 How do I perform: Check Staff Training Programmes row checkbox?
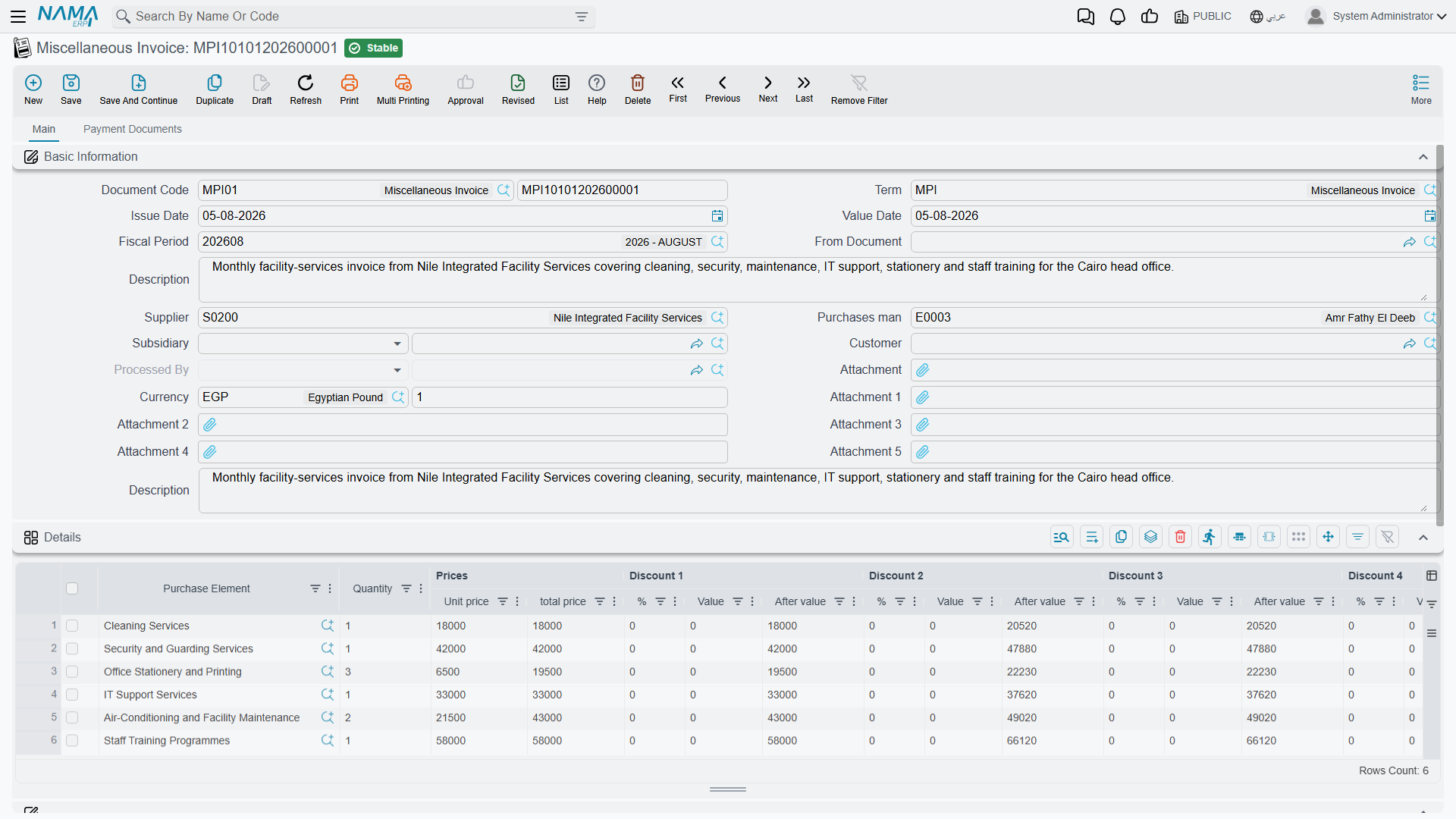pos(72,741)
